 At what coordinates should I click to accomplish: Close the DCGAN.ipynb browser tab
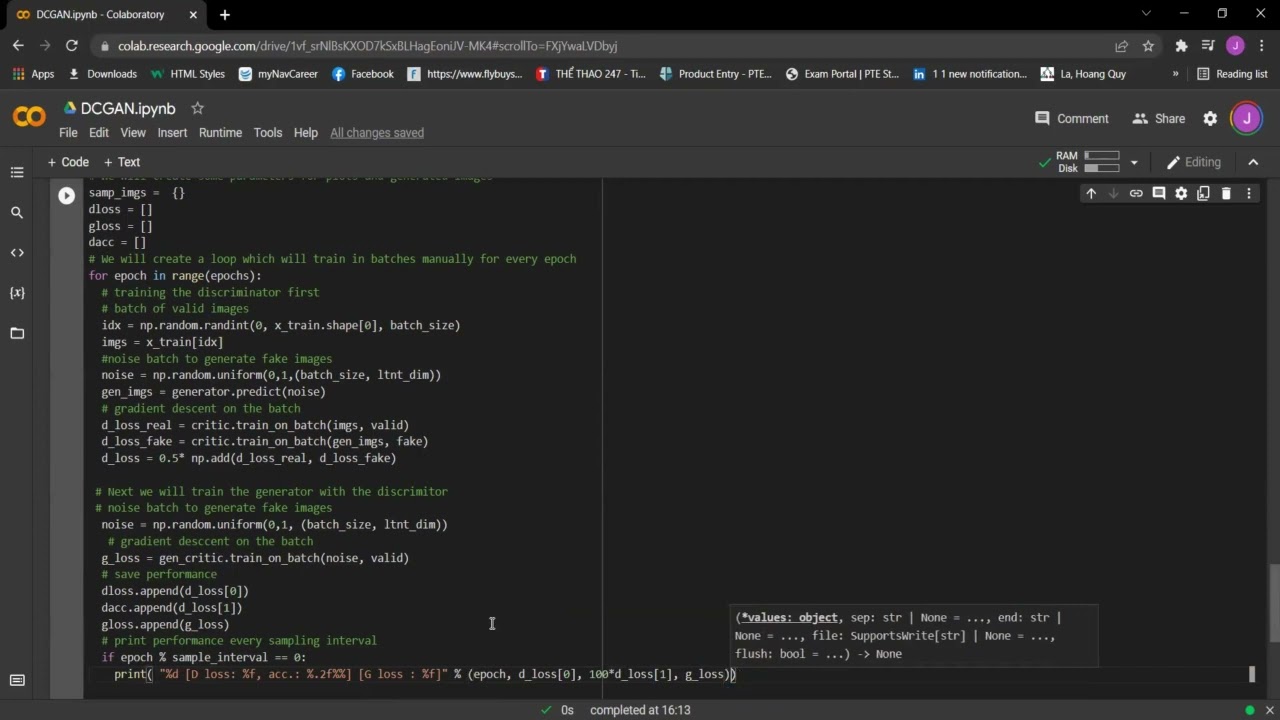click(x=193, y=15)
